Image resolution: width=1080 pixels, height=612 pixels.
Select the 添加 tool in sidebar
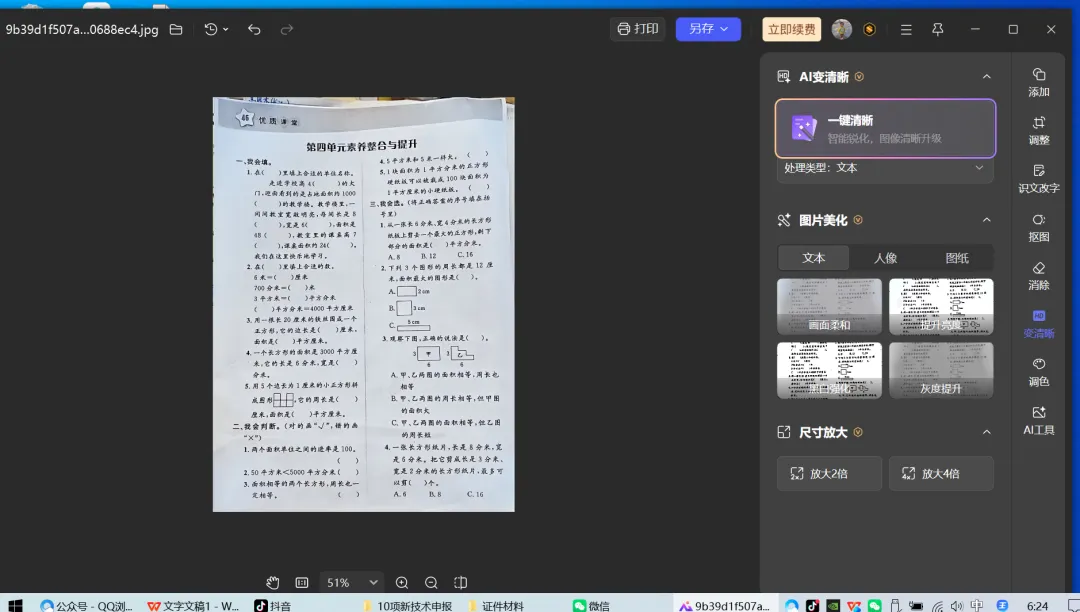[x=1039, y=83]
